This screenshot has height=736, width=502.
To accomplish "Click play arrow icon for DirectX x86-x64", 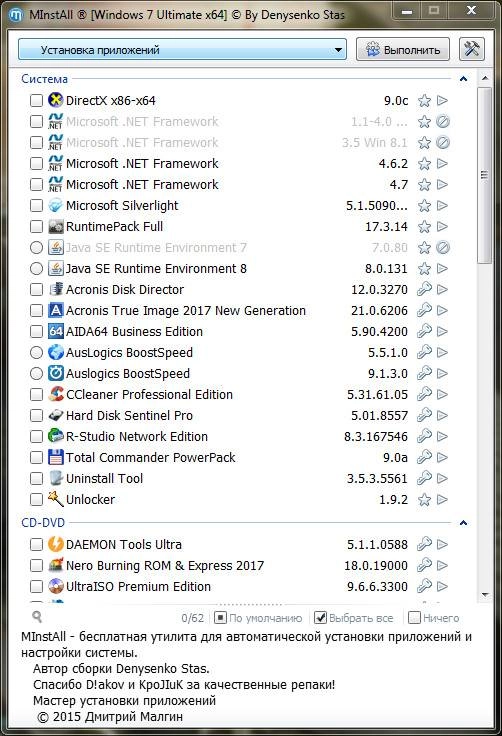I will coord(442,100).
